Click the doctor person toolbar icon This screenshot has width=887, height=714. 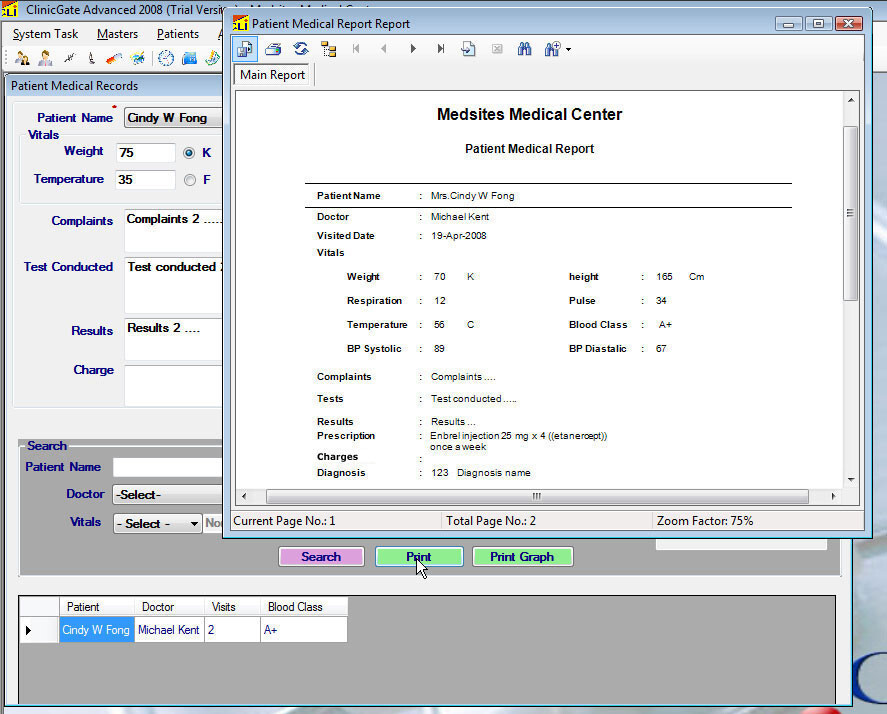click(45, 58)
